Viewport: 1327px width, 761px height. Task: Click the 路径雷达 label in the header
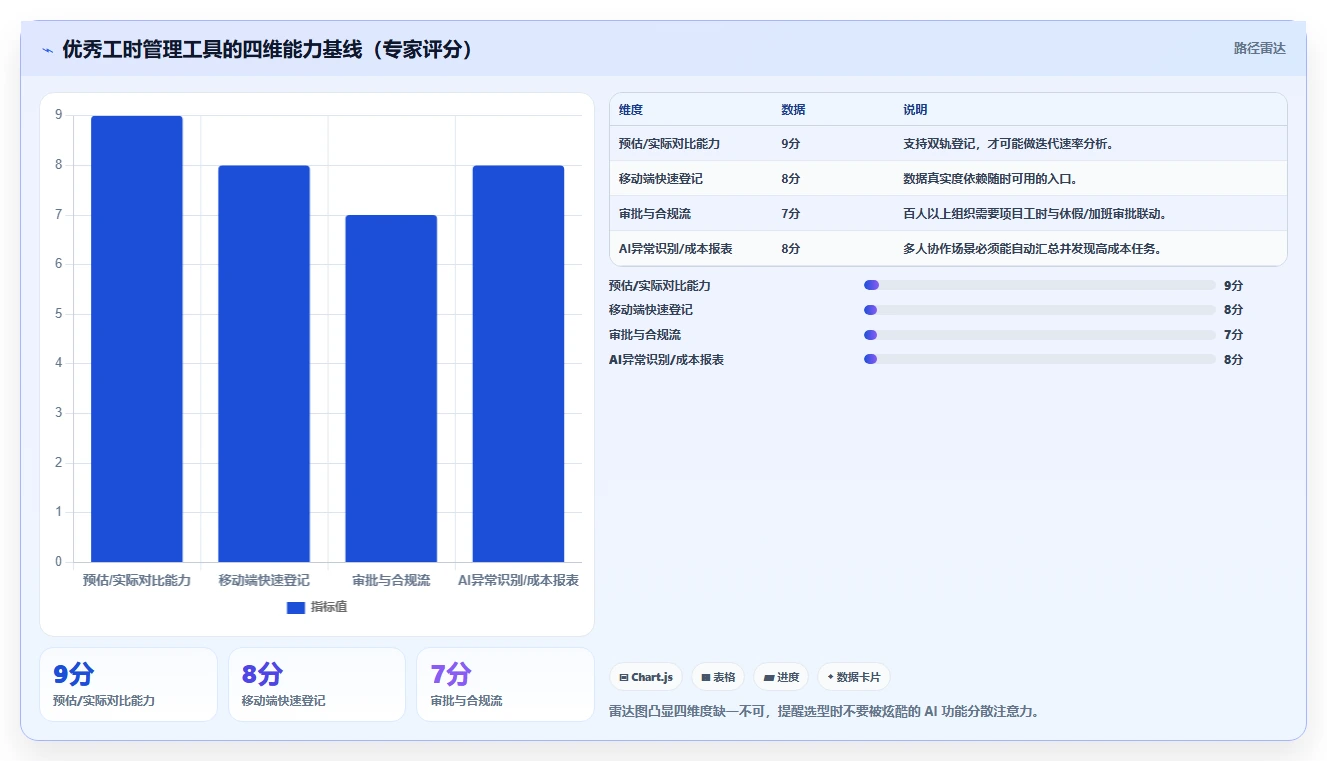tap(1259, 48)
